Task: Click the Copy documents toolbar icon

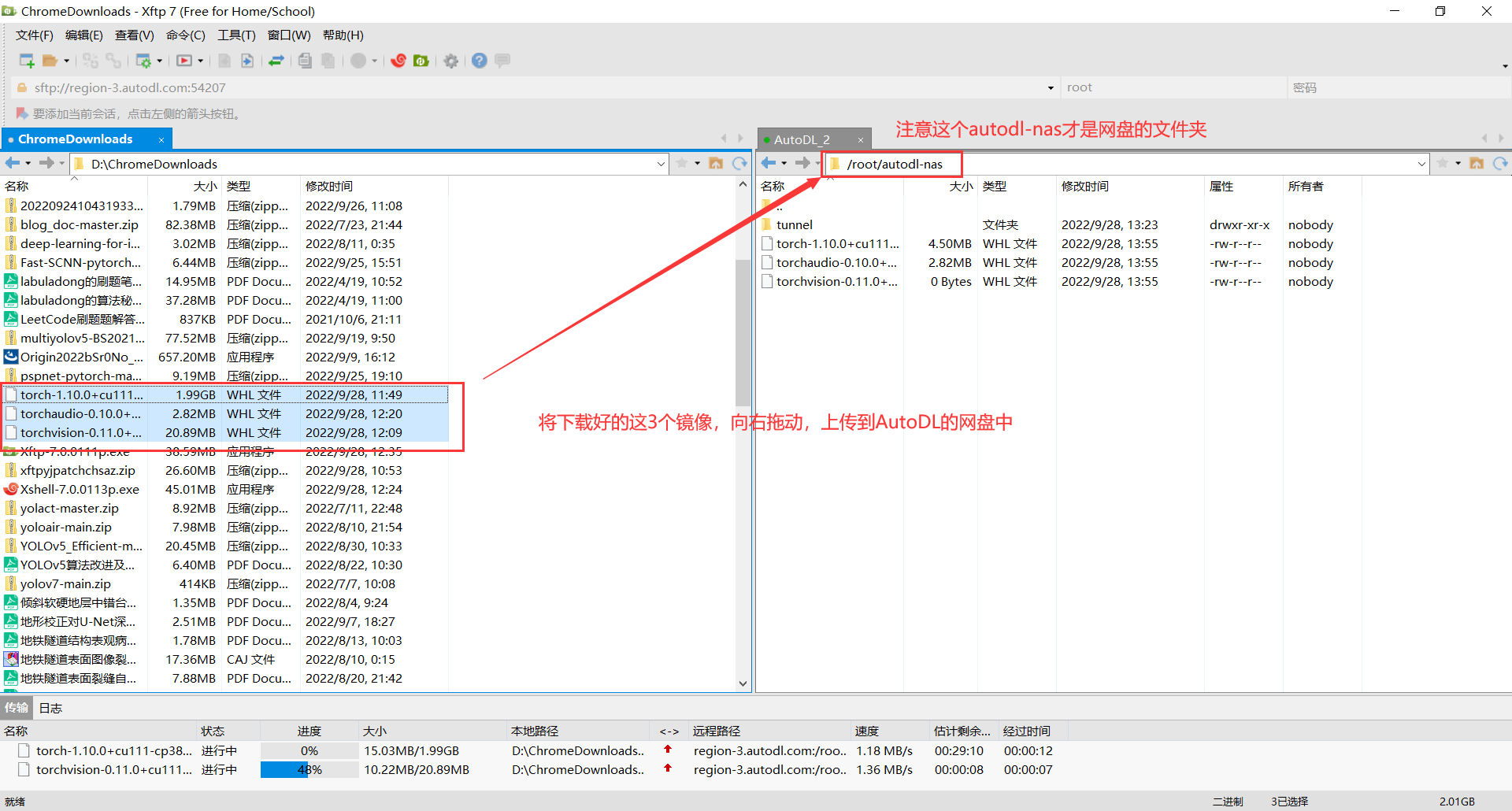Action: (305, 61)
